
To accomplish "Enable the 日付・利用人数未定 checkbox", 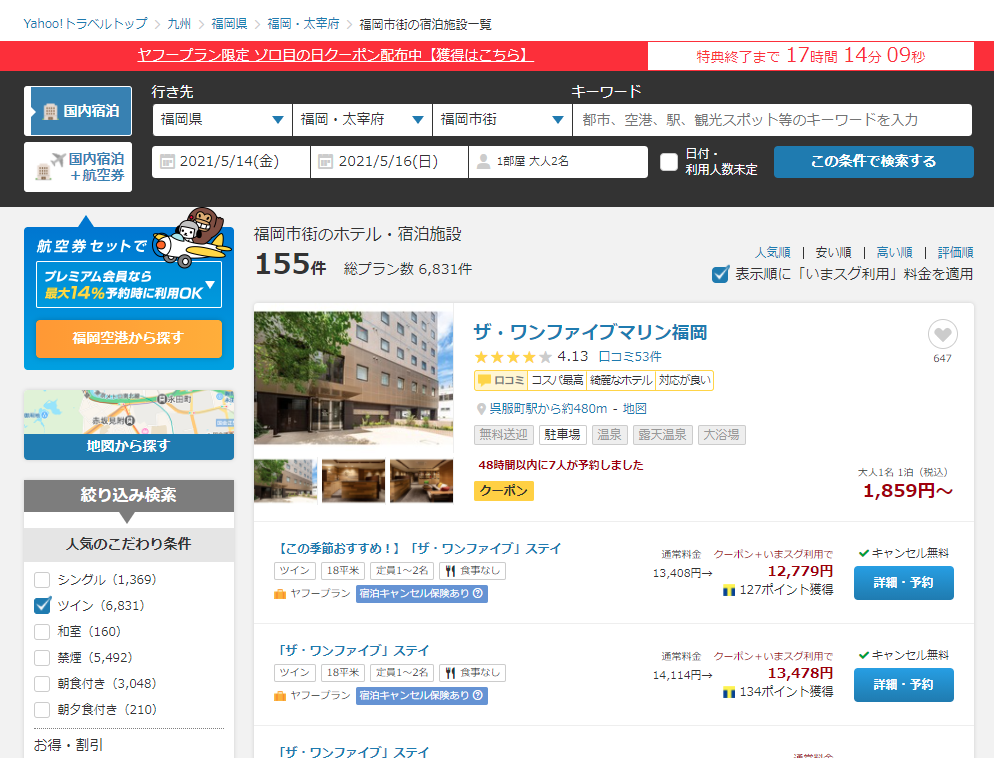I will [x=669, y=162].
